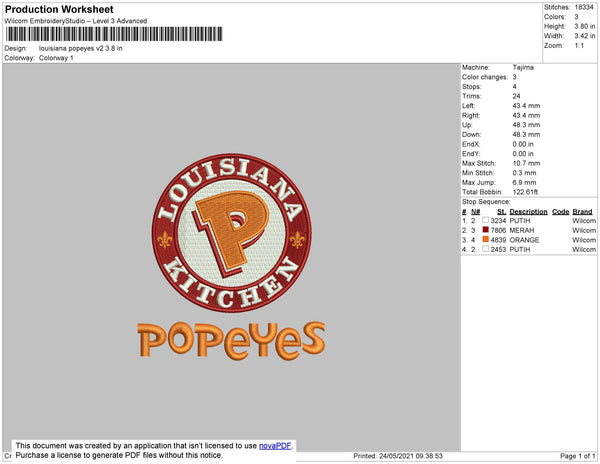This screenshot has width=600, height=464.
Task: Select the Trims value 24
Action: 516,96
